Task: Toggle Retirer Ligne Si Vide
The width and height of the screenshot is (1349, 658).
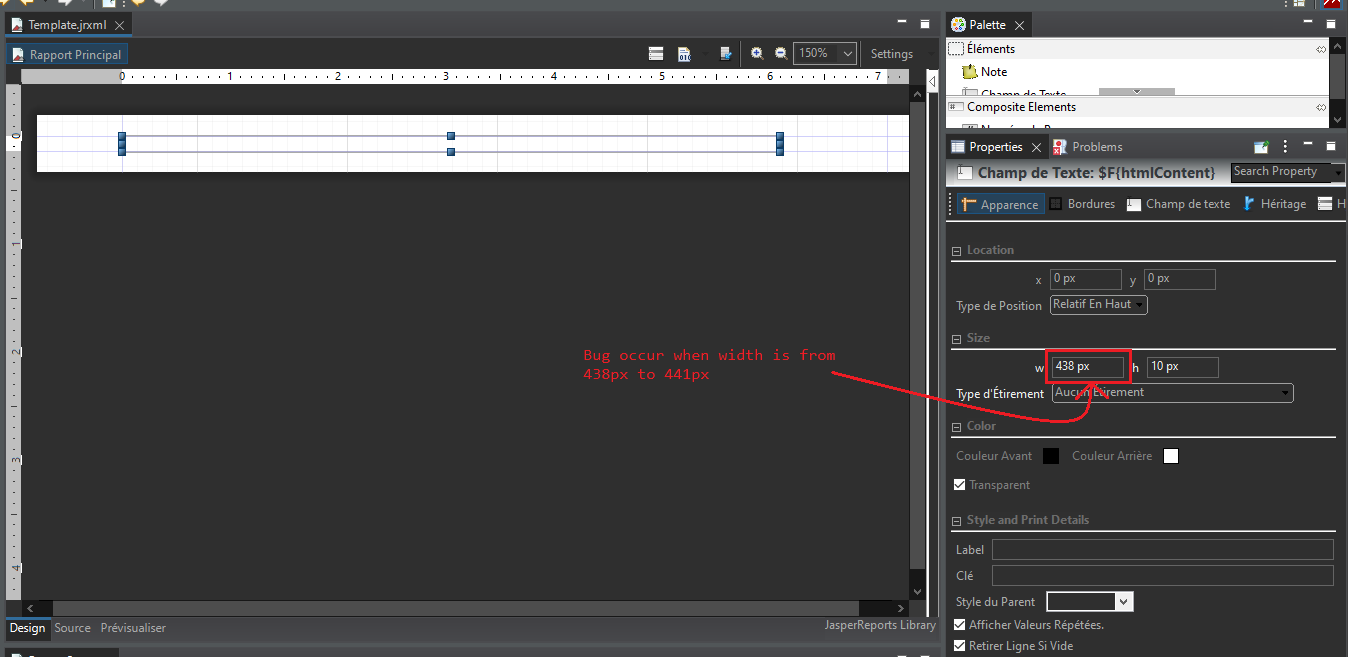Action: tap(959, 645)
